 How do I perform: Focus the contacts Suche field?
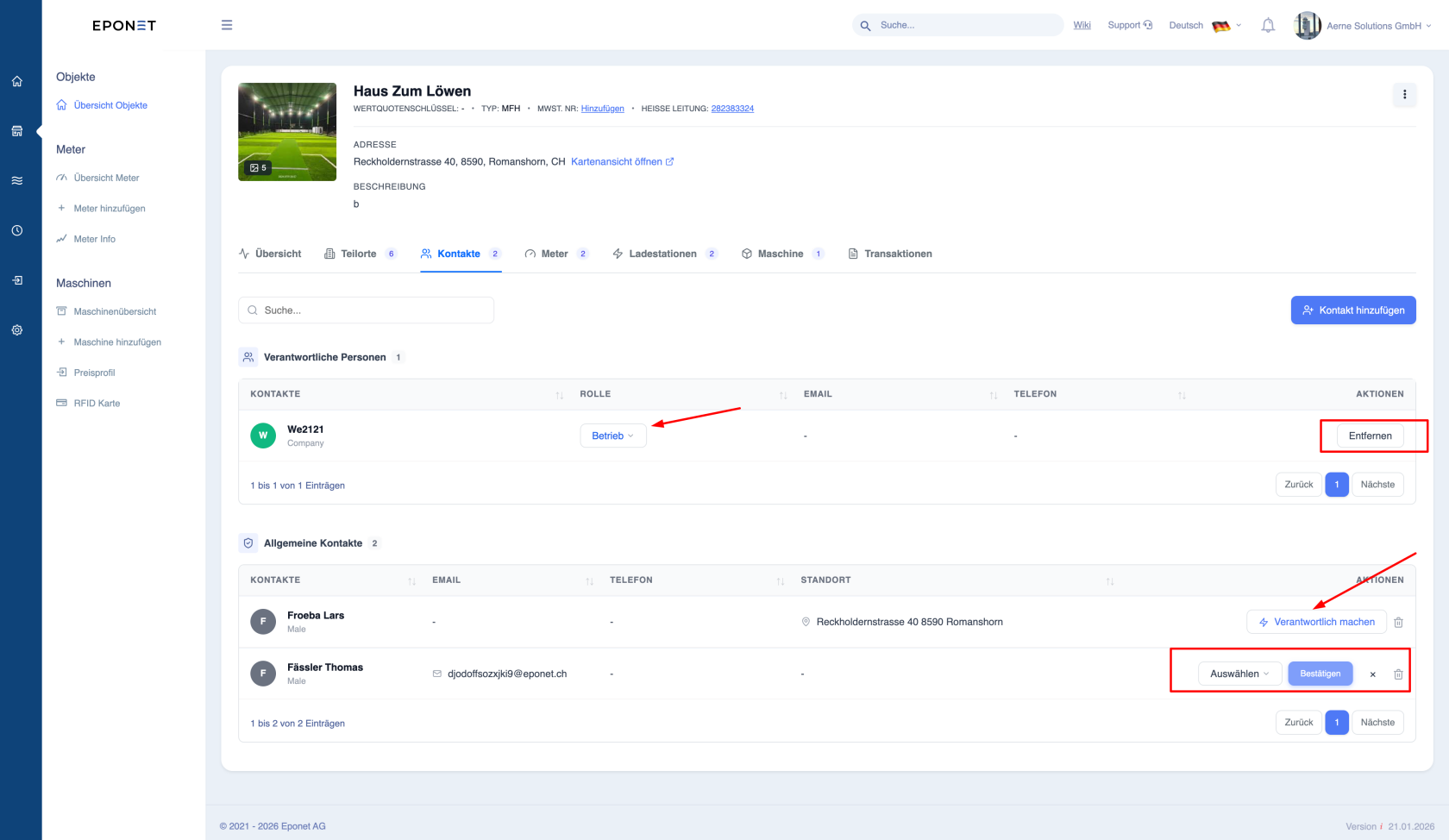pyautogui.click(x=366, y=310)
